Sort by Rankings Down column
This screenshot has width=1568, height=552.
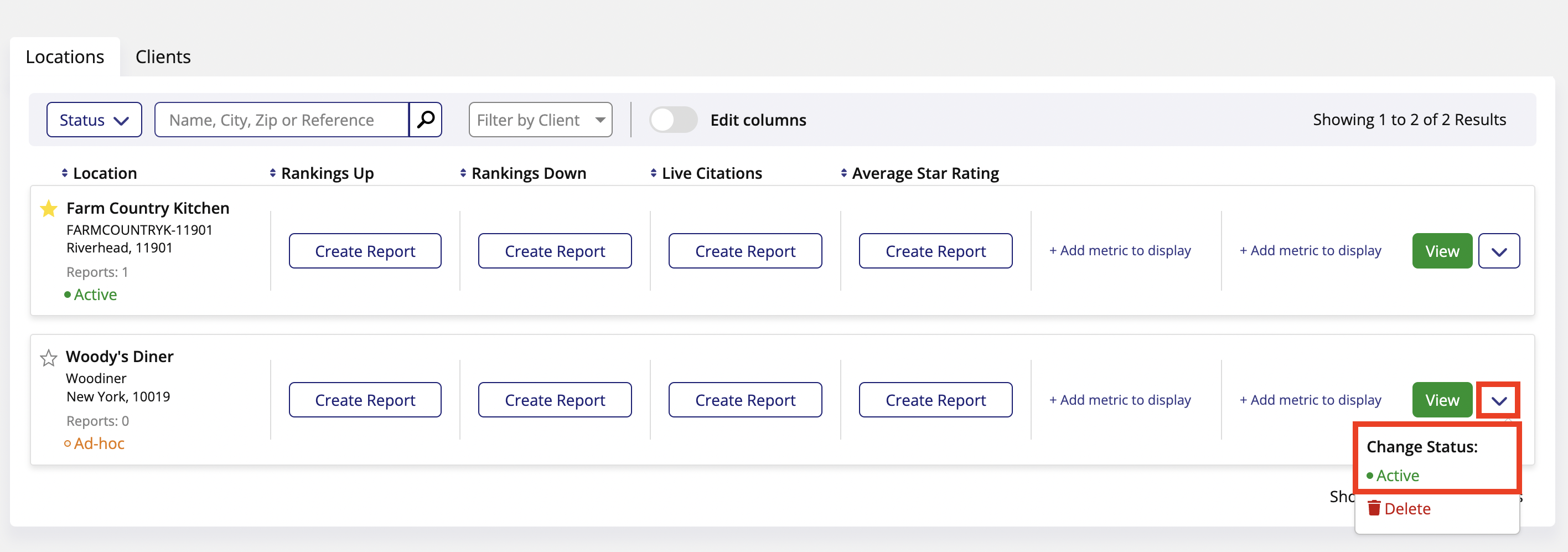463,173
